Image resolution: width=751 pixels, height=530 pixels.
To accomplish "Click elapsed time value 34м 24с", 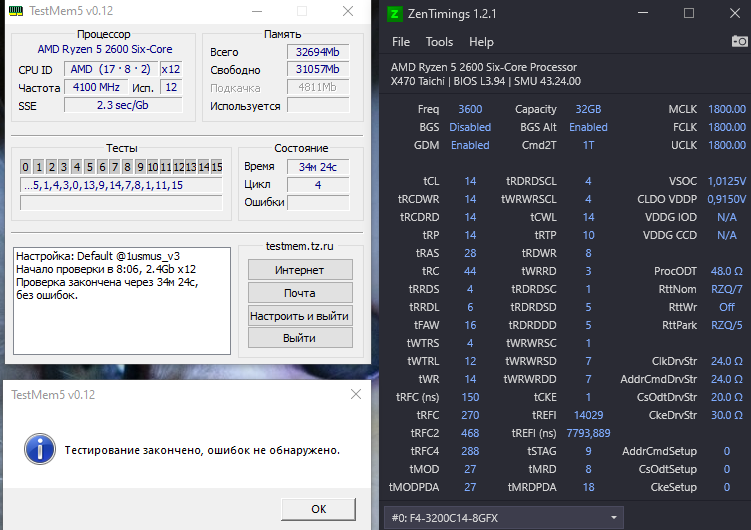I will tap(318, 167).
